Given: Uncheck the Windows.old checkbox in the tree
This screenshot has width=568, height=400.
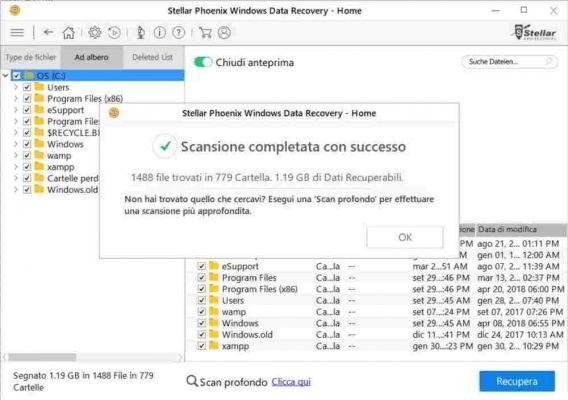Looking at the screenshot, I should pyautogui.click(x=27, y=189).
